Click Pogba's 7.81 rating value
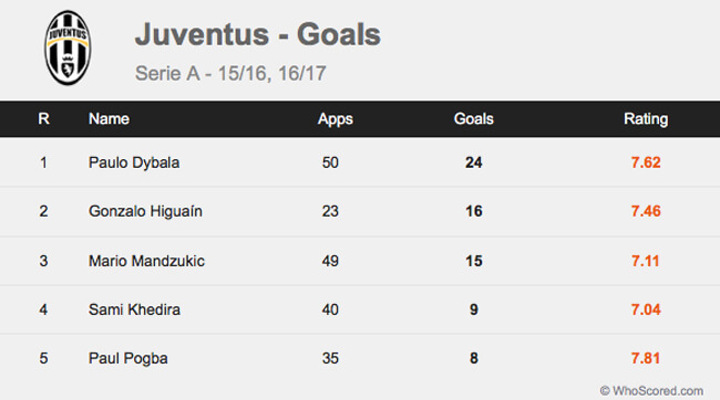This screenshot has height=400, width=720. click(645, 358)
